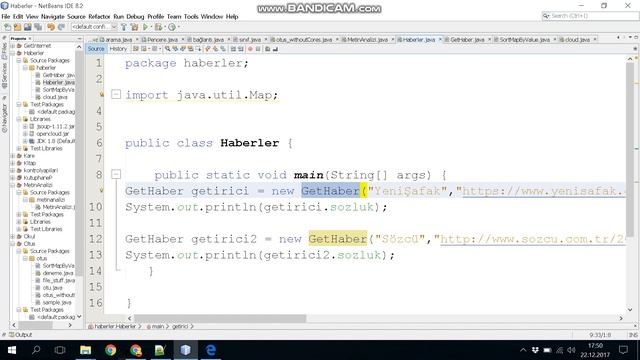This screenshot has height=360, width=640.
Task: Expand the Kitap project node
Action: (x=13, y=163)
